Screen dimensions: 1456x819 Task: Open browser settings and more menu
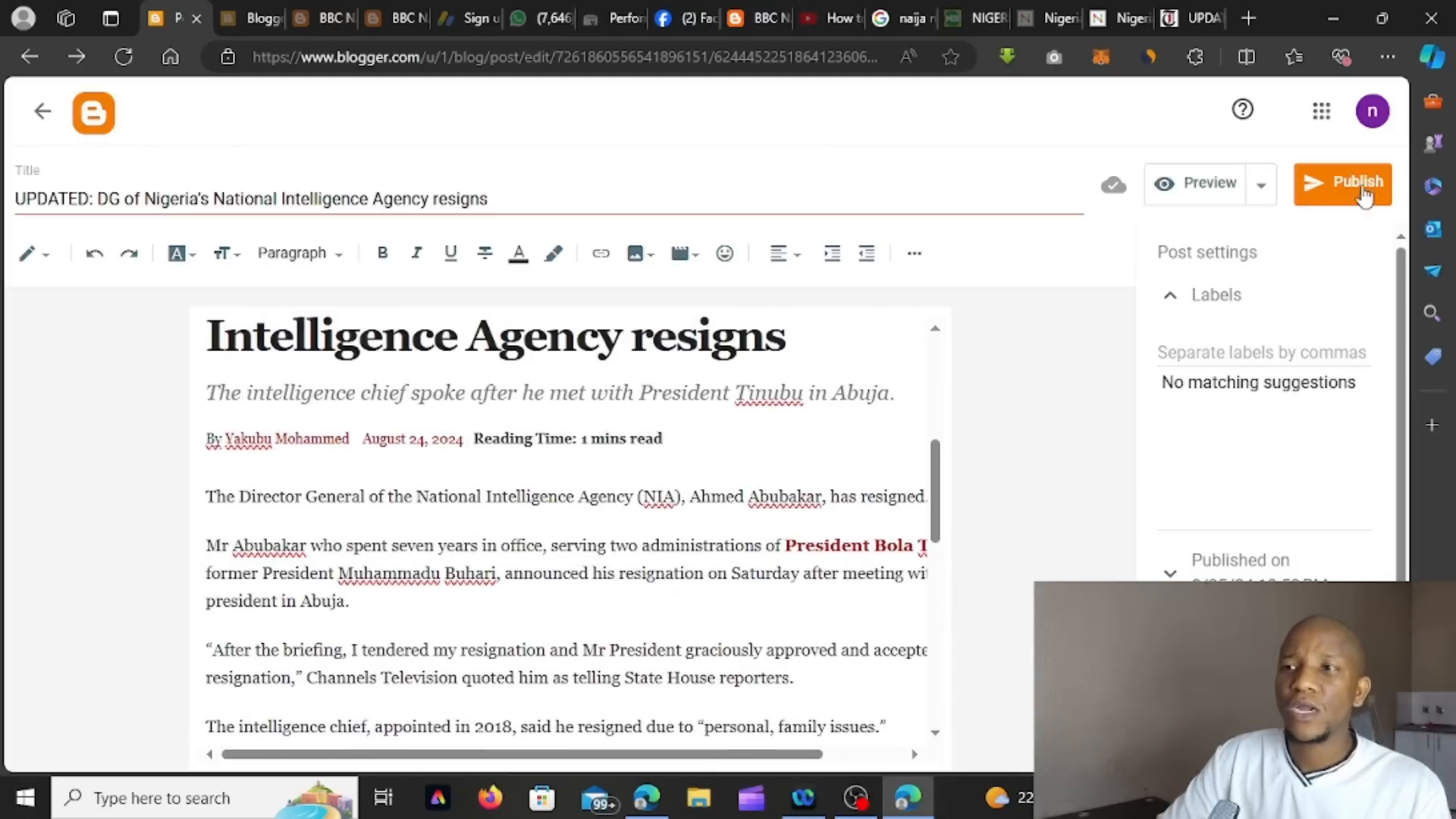[x=1388, y=57]
